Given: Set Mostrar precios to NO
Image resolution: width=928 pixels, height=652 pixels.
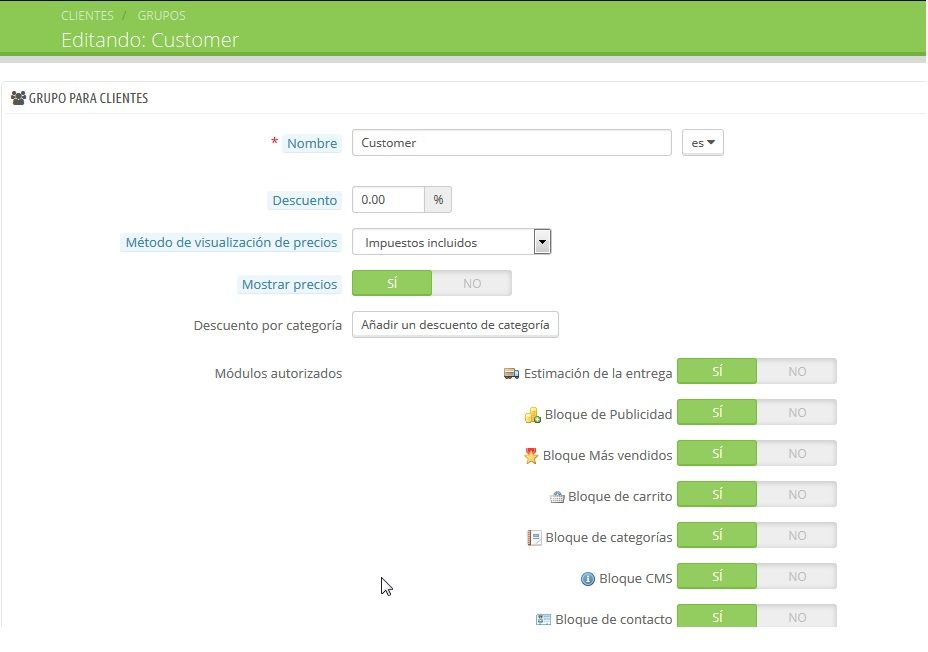Looking at the screenshot, I should tap(472, 283).
